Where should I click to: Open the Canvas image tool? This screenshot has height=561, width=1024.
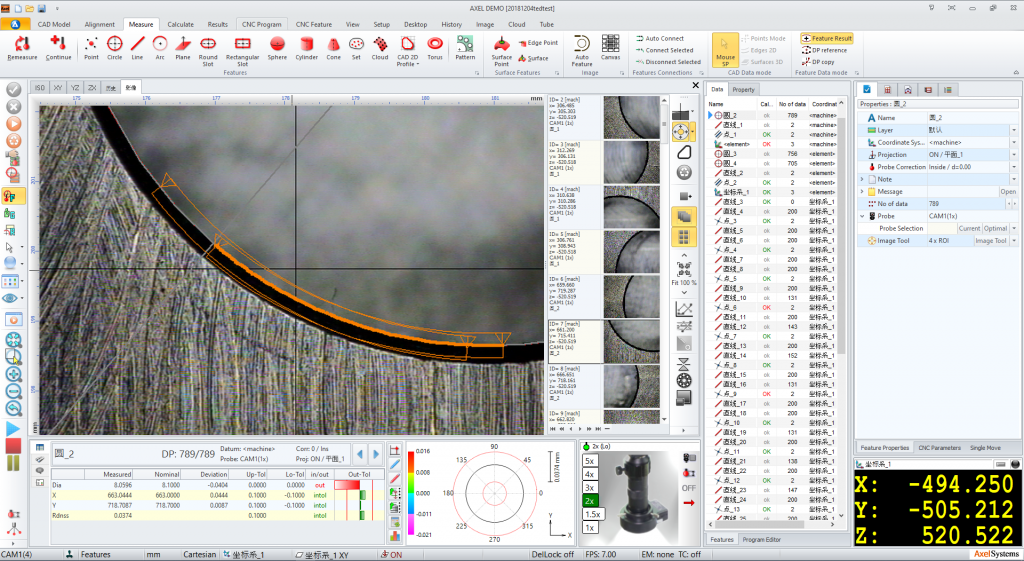(x=611, y=48)
